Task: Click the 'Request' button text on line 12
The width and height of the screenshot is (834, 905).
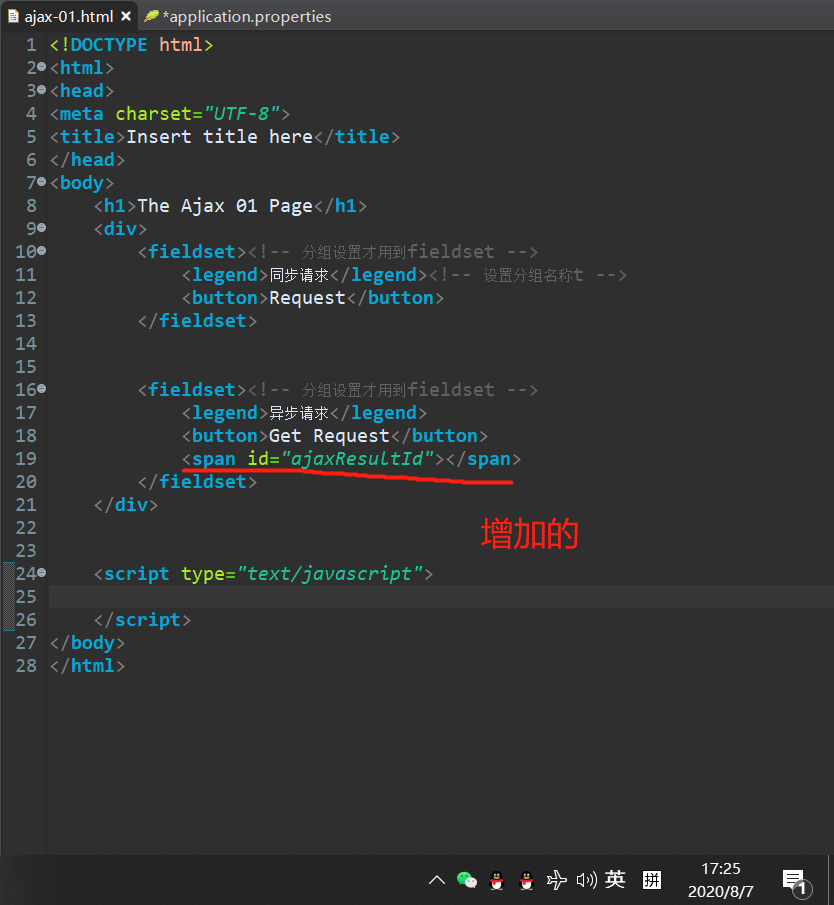Action: (x=307, y=298)
